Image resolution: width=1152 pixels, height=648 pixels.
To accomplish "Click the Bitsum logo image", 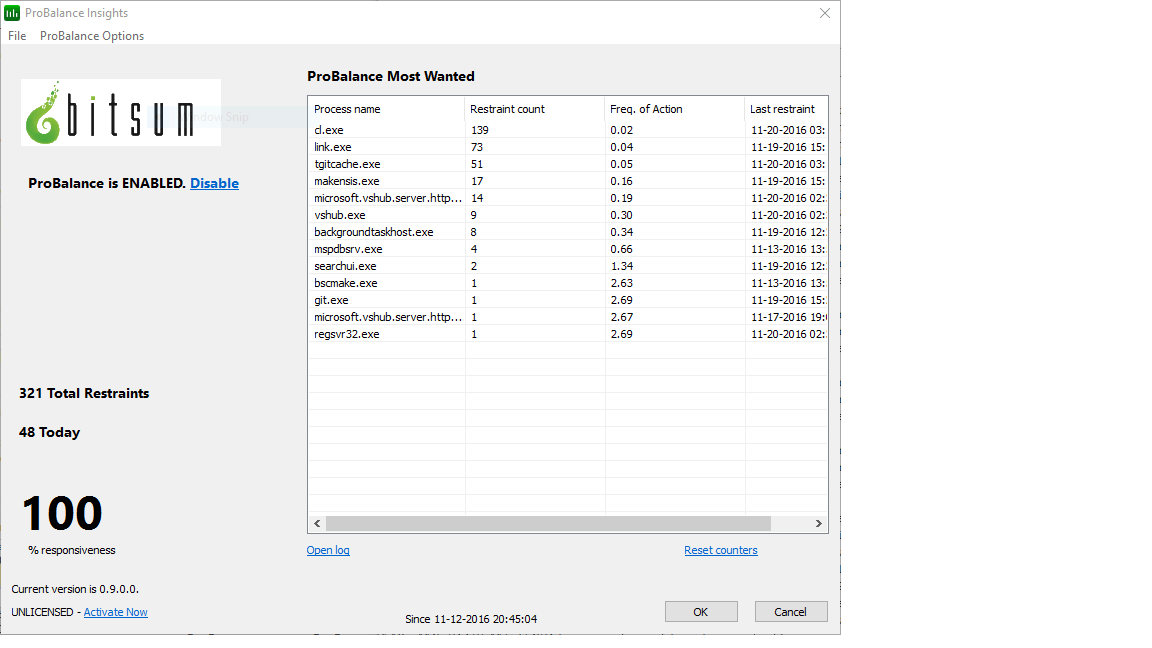I will [121, 112].
